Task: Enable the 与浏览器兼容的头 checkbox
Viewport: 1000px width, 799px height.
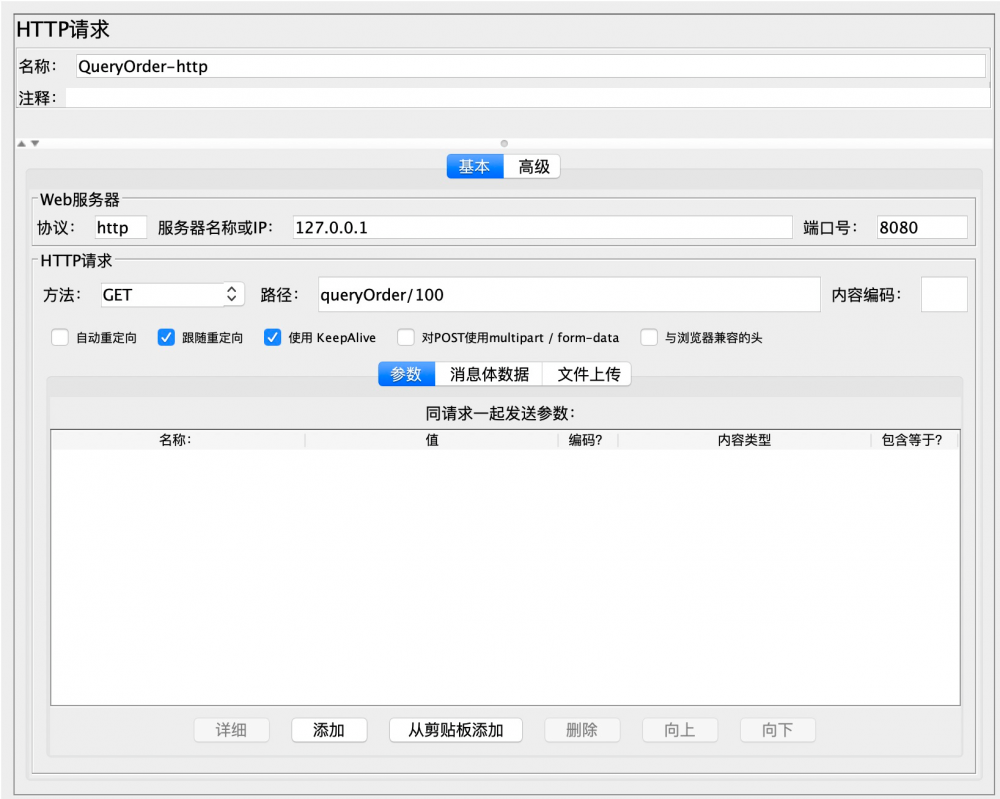Action: [649, 337]
